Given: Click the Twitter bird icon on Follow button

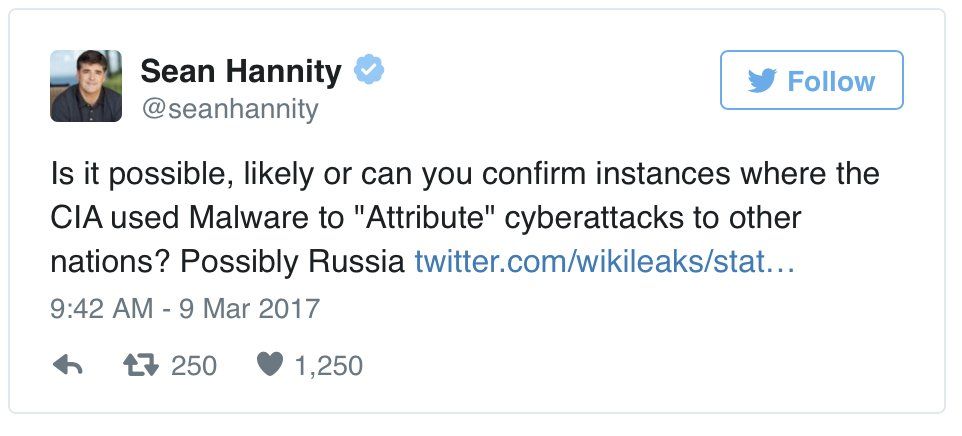Looking at the screenshot, I should pos(762,81).
